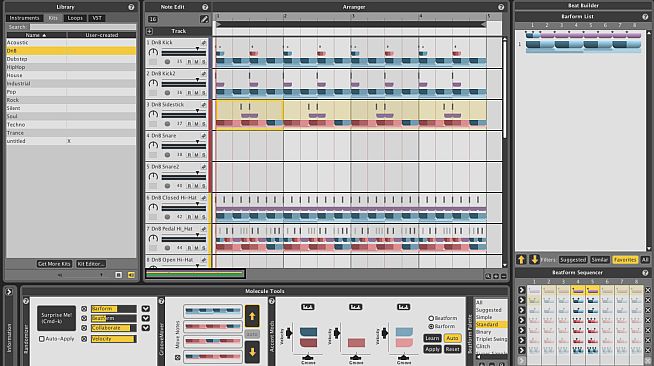Click the Barform List up arrow
This screenshot has width=654, height=366.
click(521, 260)
